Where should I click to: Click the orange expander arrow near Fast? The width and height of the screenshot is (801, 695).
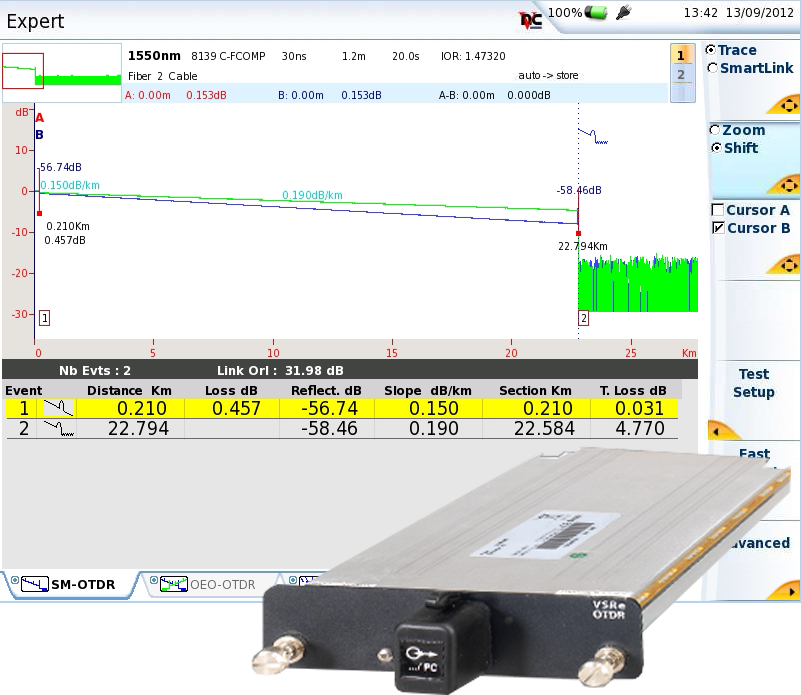point(714,431)
